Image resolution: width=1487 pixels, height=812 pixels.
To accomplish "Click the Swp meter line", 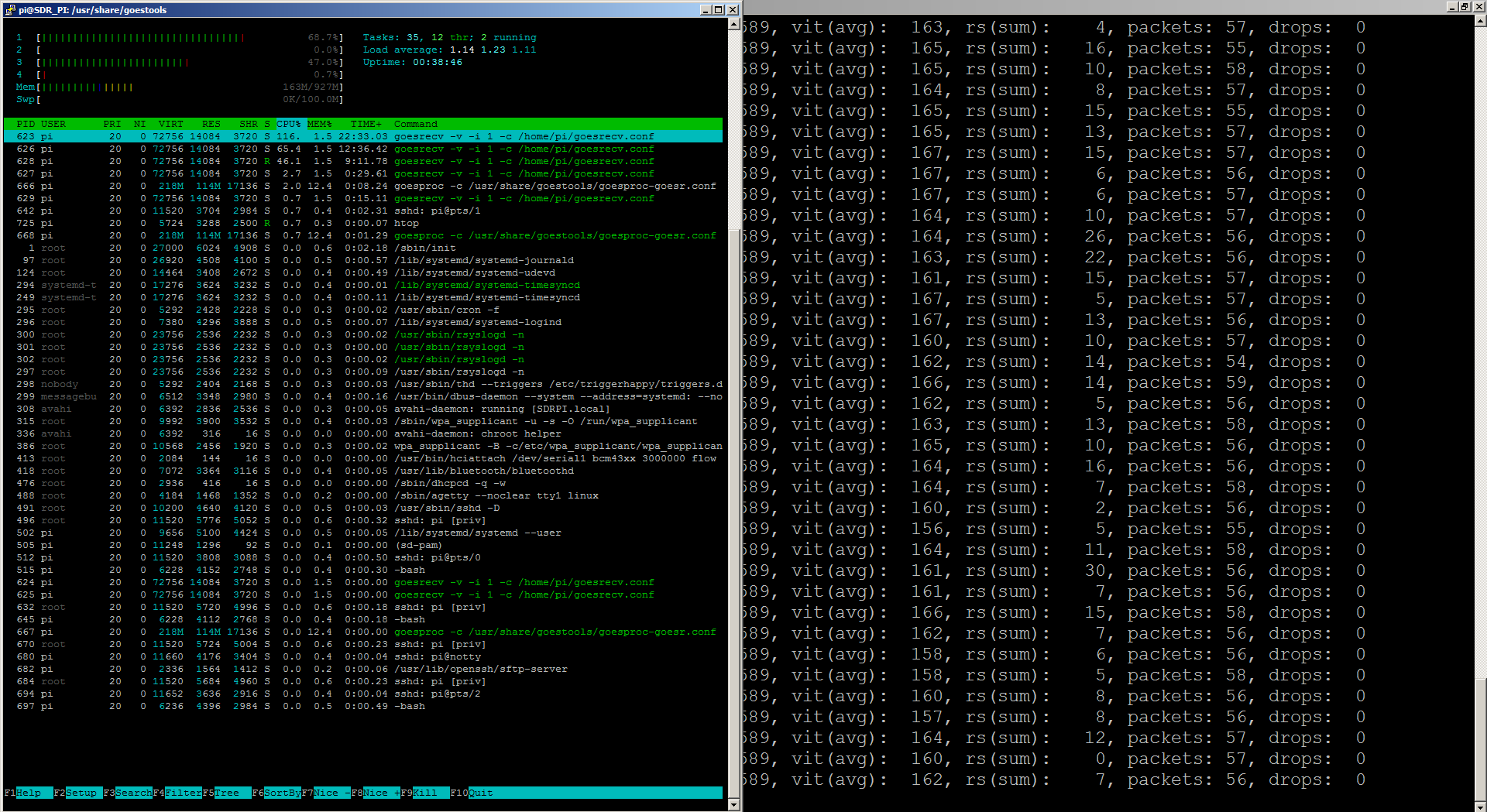I will pos(179,99).
